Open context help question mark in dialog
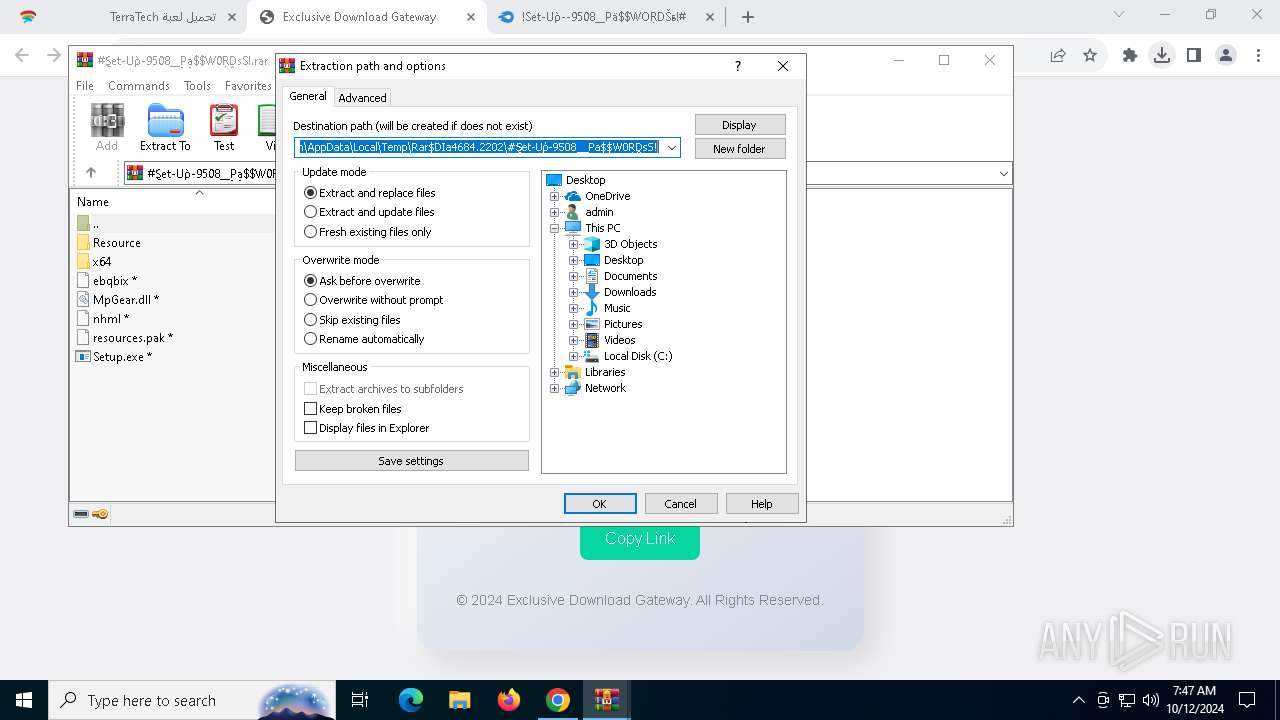The height and width of the screenshot is (720, 1280). coord(738,66)
